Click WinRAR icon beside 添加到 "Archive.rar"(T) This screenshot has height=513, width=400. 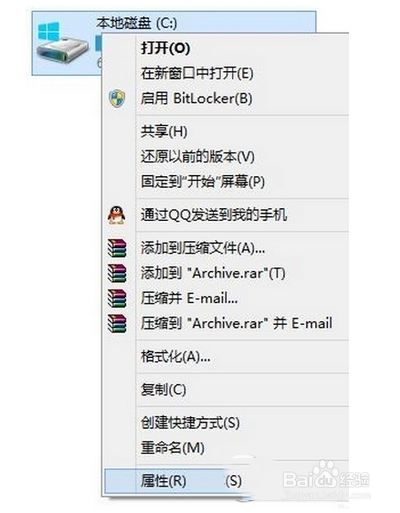tap(117, 273)
